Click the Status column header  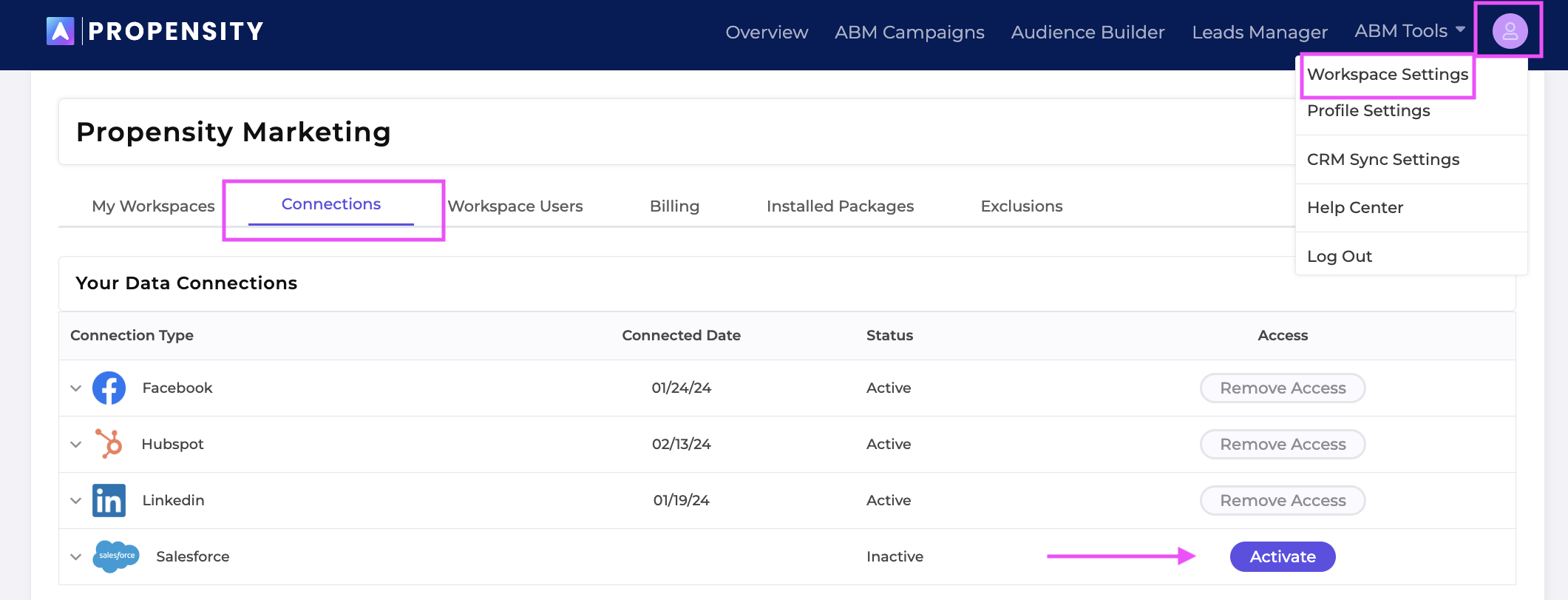(889, 335)
